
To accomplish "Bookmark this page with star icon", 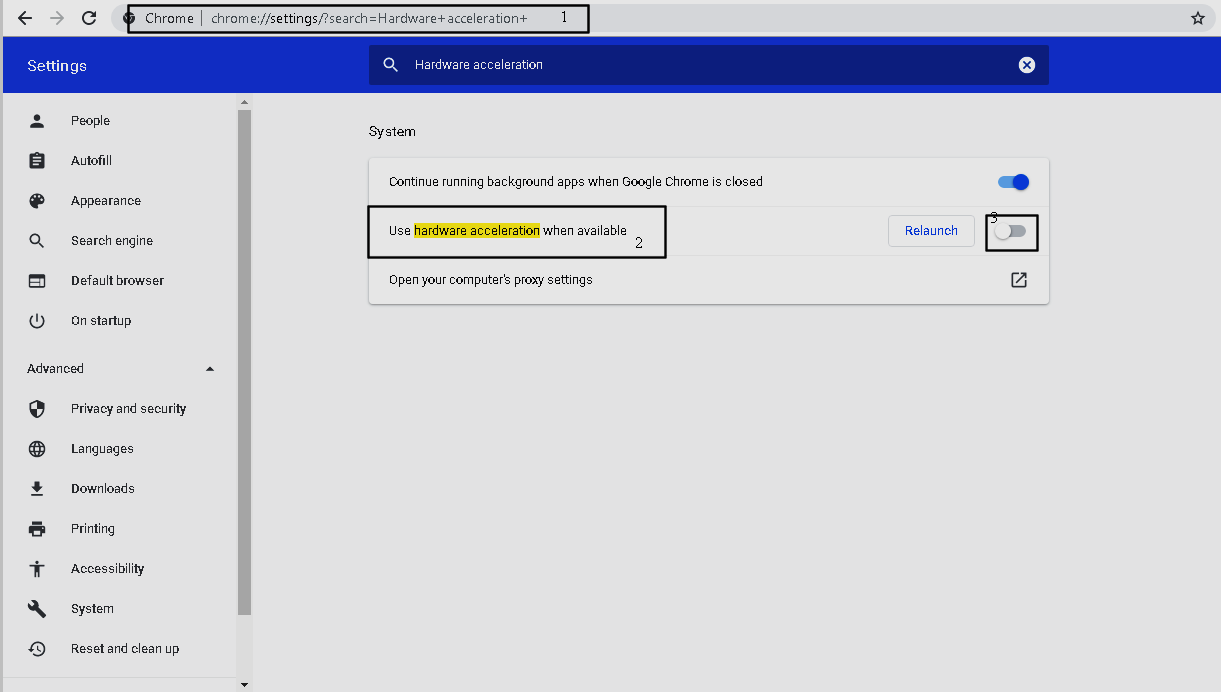I will point(1197,18).
